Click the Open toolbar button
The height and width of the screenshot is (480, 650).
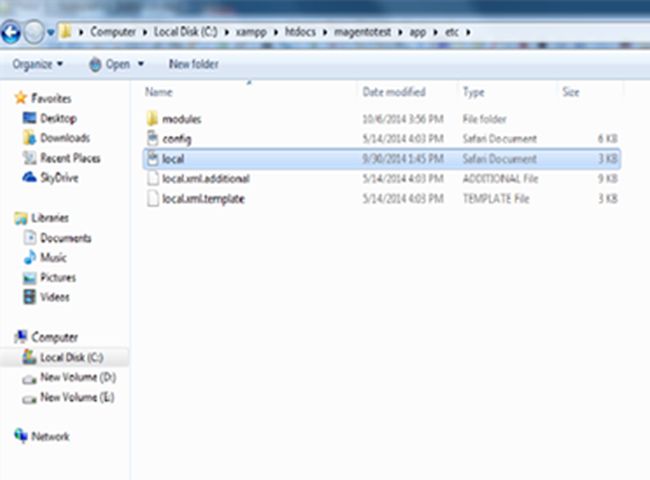109,64
